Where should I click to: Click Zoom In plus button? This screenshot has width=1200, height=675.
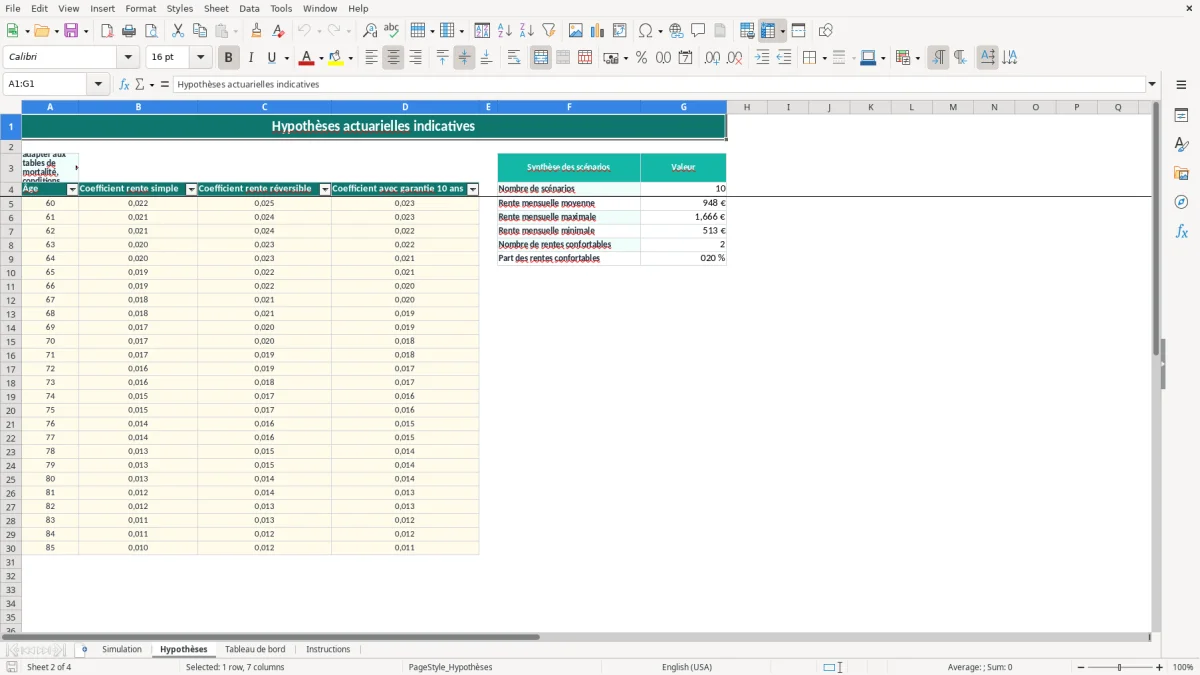(x=1160, y=667)
